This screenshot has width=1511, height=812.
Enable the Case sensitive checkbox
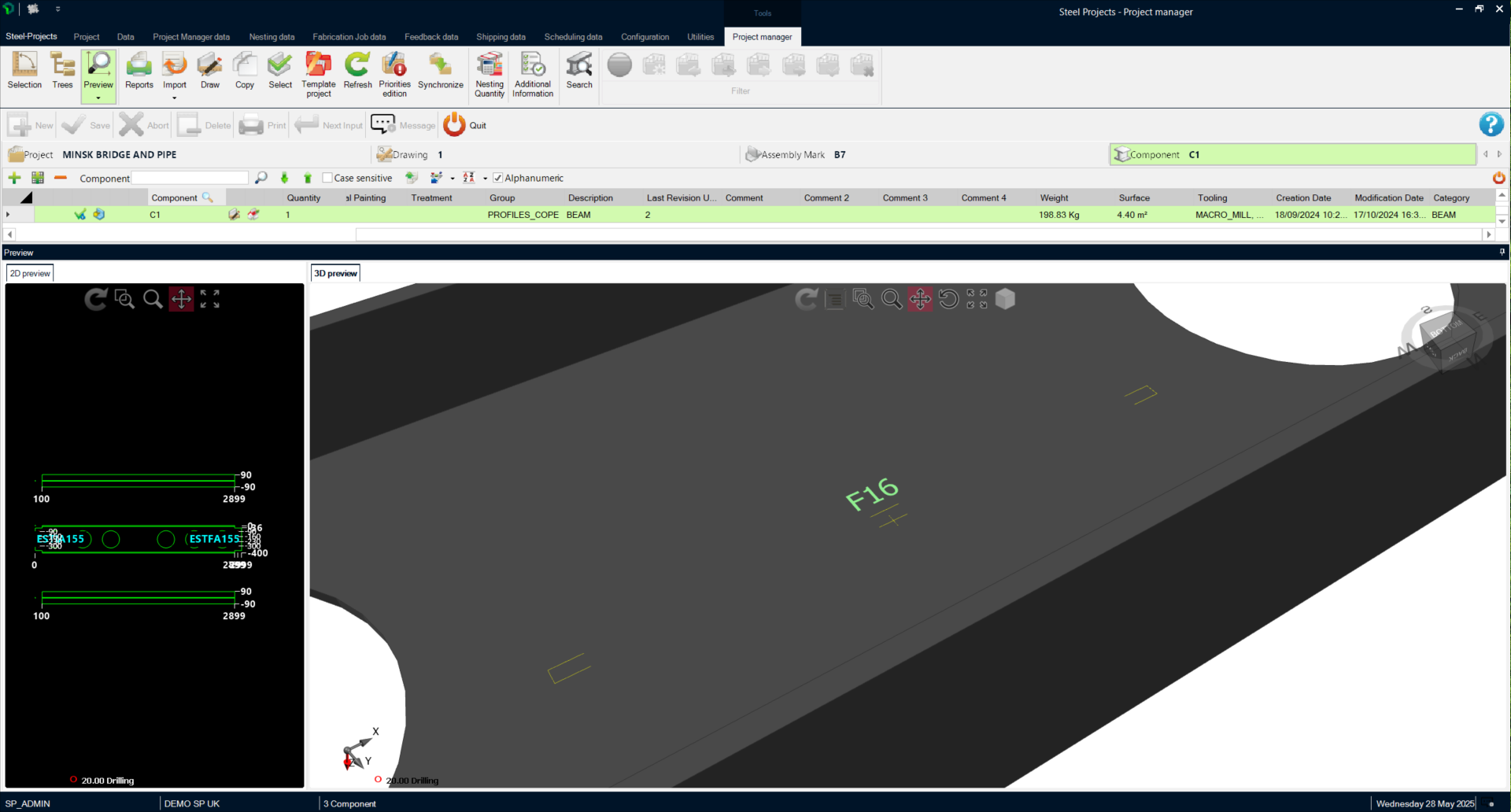pos(327,178)
